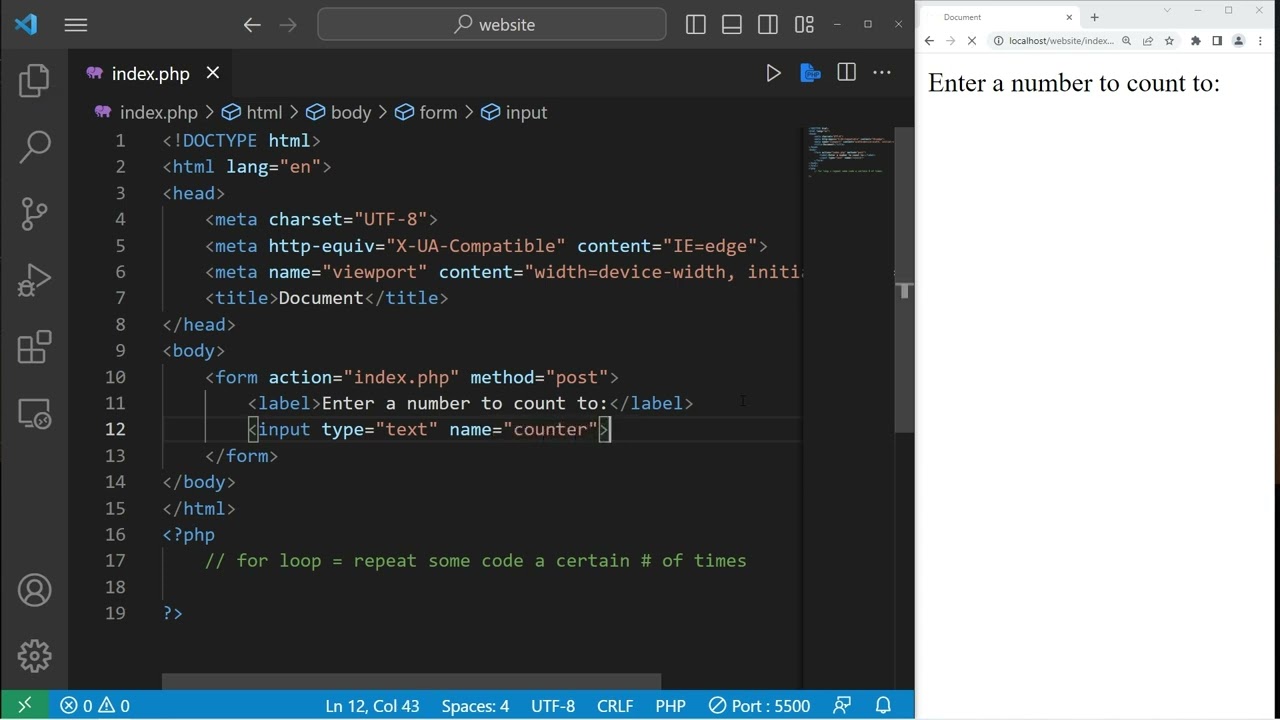Open a new tab in Chrome
This screenshot has height=720, width=1280.
[x=1094, y=17]
